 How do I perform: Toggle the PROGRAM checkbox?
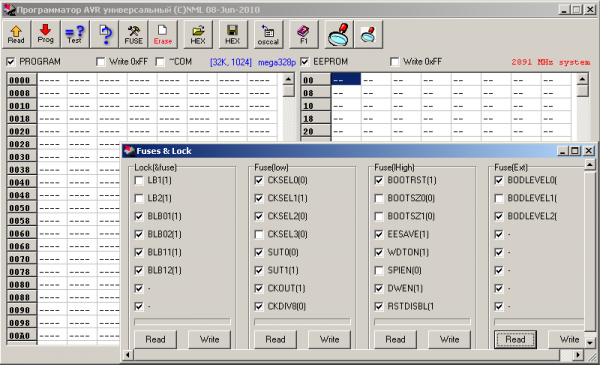11,62
